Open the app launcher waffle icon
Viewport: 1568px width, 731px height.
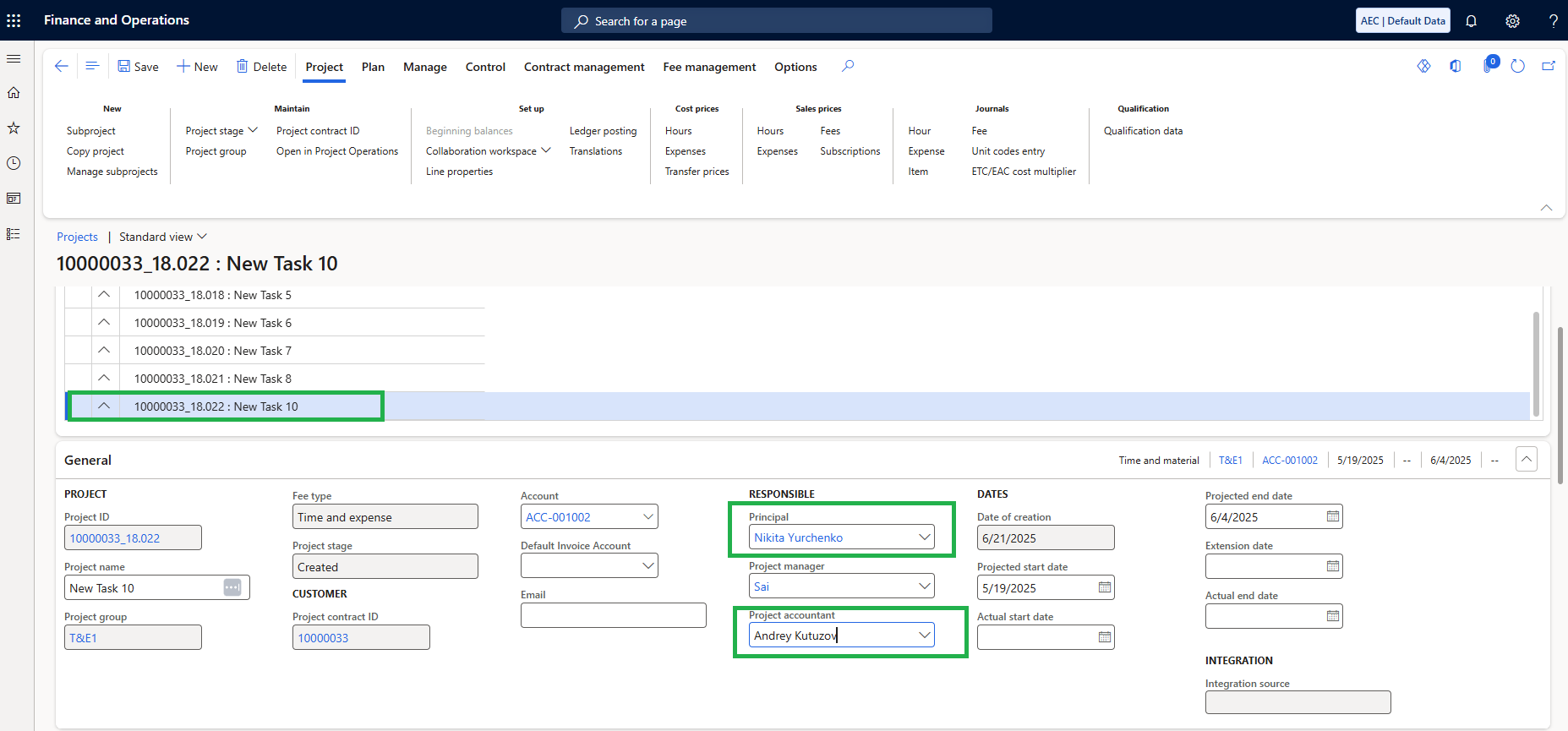14,20
